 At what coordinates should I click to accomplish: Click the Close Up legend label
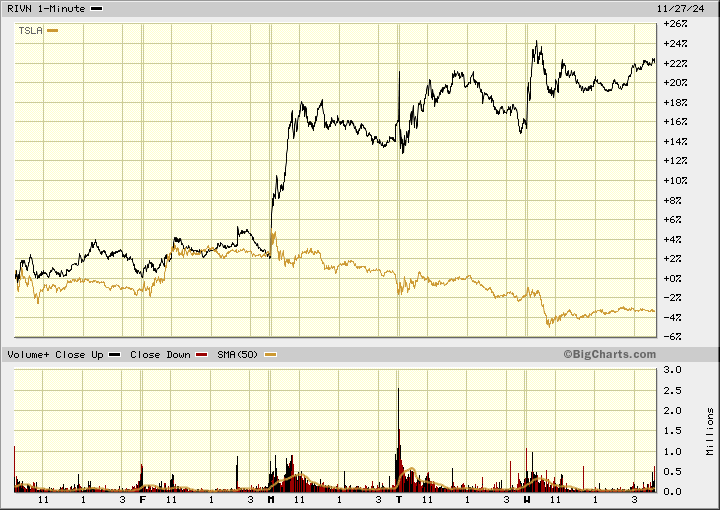tap(79, 355)
